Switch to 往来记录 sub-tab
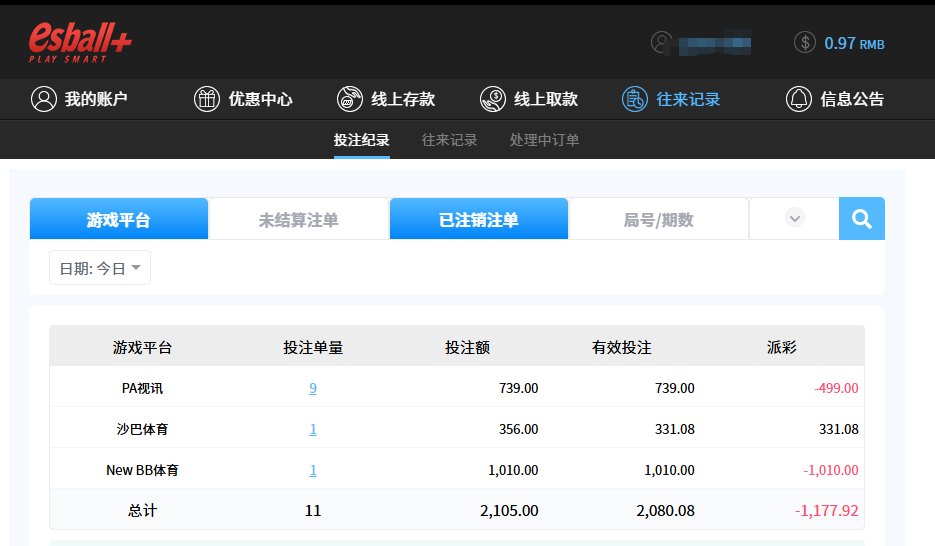Screen dimensions: 935x546 (x=450, y=140)
